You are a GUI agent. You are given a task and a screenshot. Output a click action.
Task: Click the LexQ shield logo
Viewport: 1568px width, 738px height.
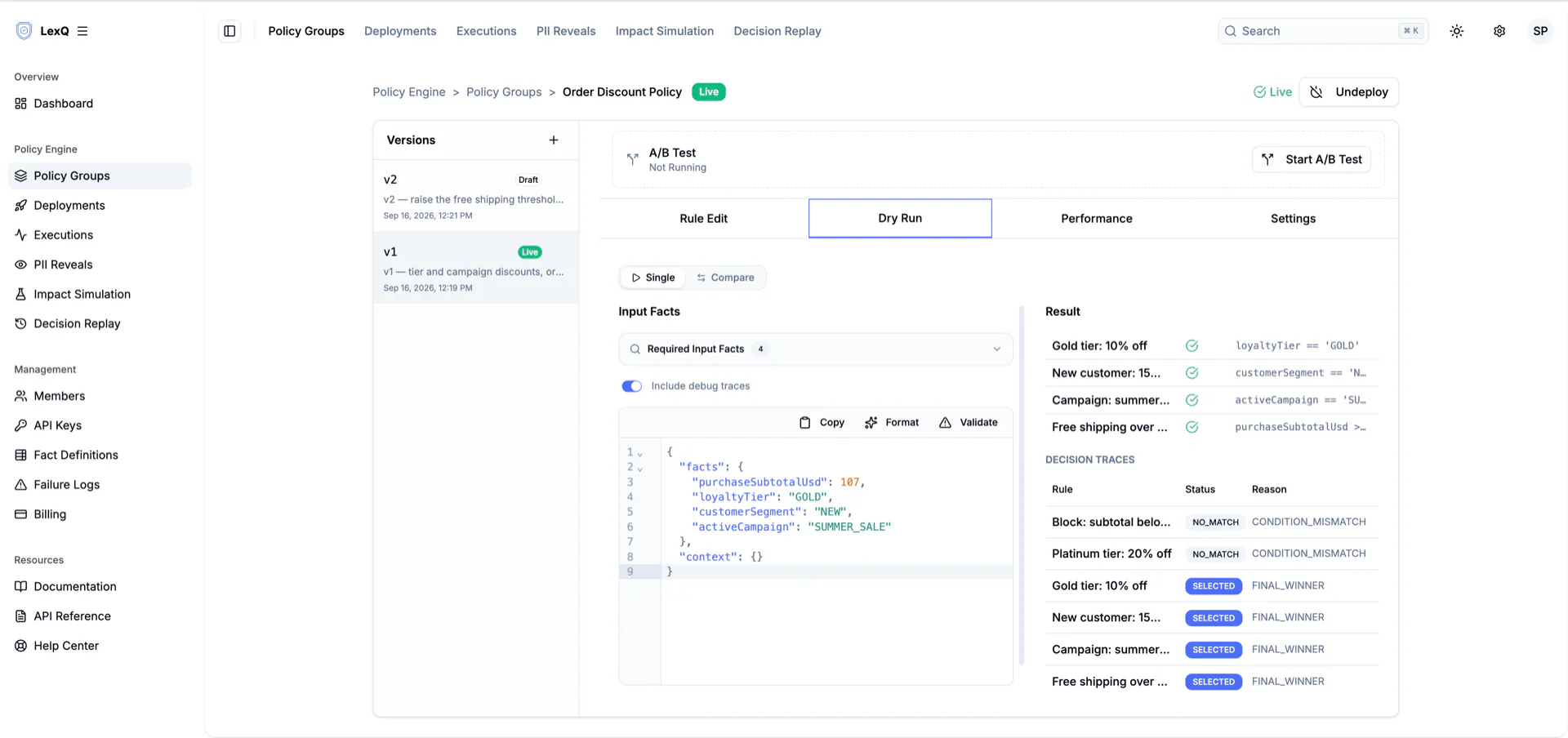point(24,31)
